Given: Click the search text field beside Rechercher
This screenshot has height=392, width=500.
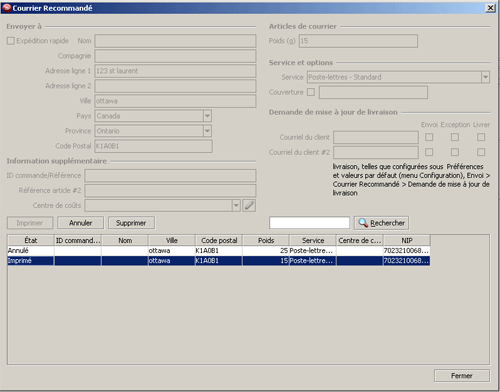Looking at the screenshot, I should [x=309, y=223].
